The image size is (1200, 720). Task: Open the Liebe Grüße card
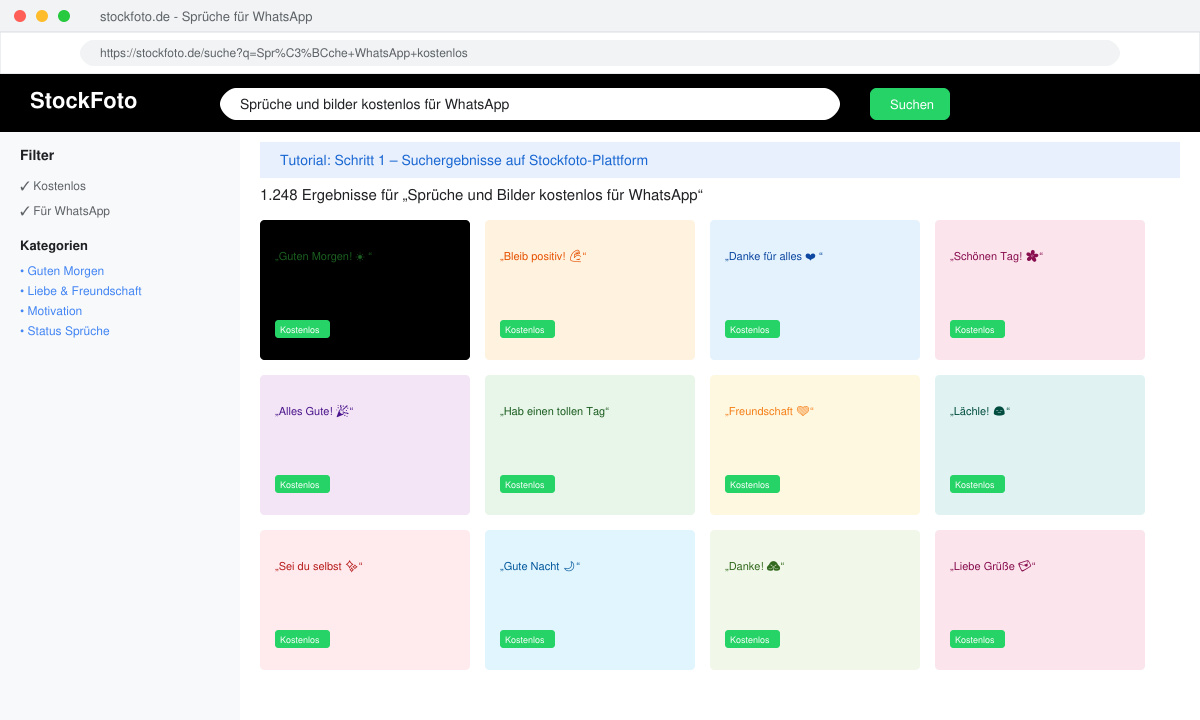pos(1040,600)
